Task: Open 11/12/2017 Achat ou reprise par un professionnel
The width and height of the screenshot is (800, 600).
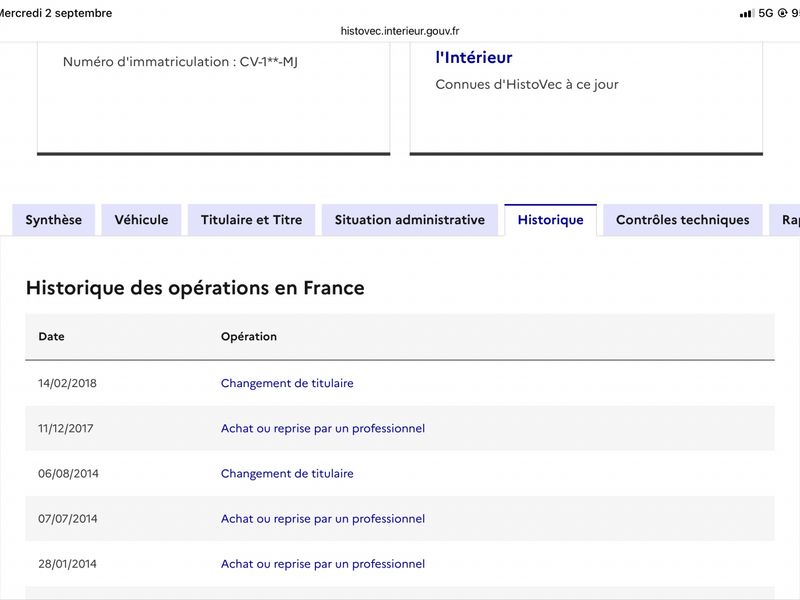Action: coord(323,429)
